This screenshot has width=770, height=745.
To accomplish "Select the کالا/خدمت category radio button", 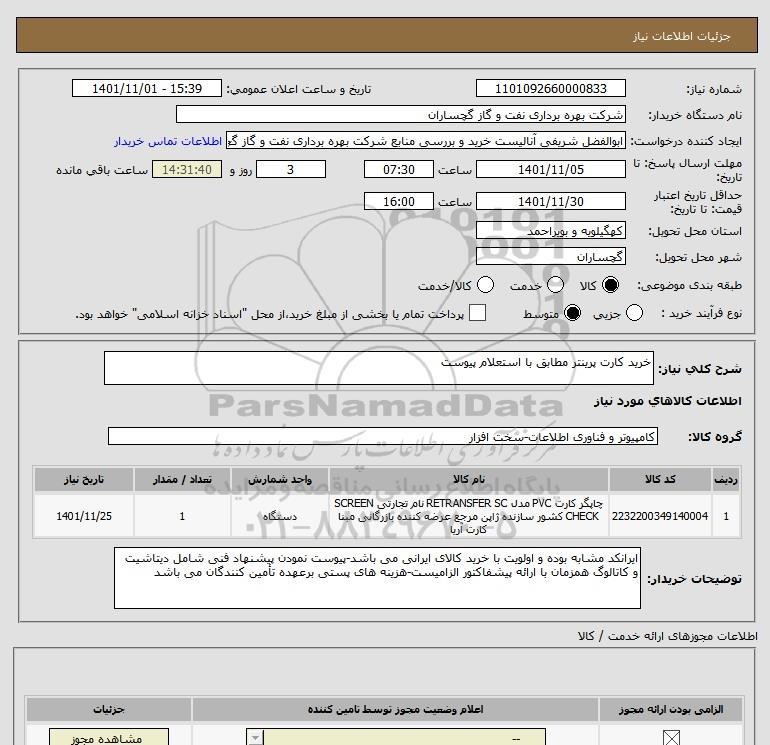I will point(486,285).
